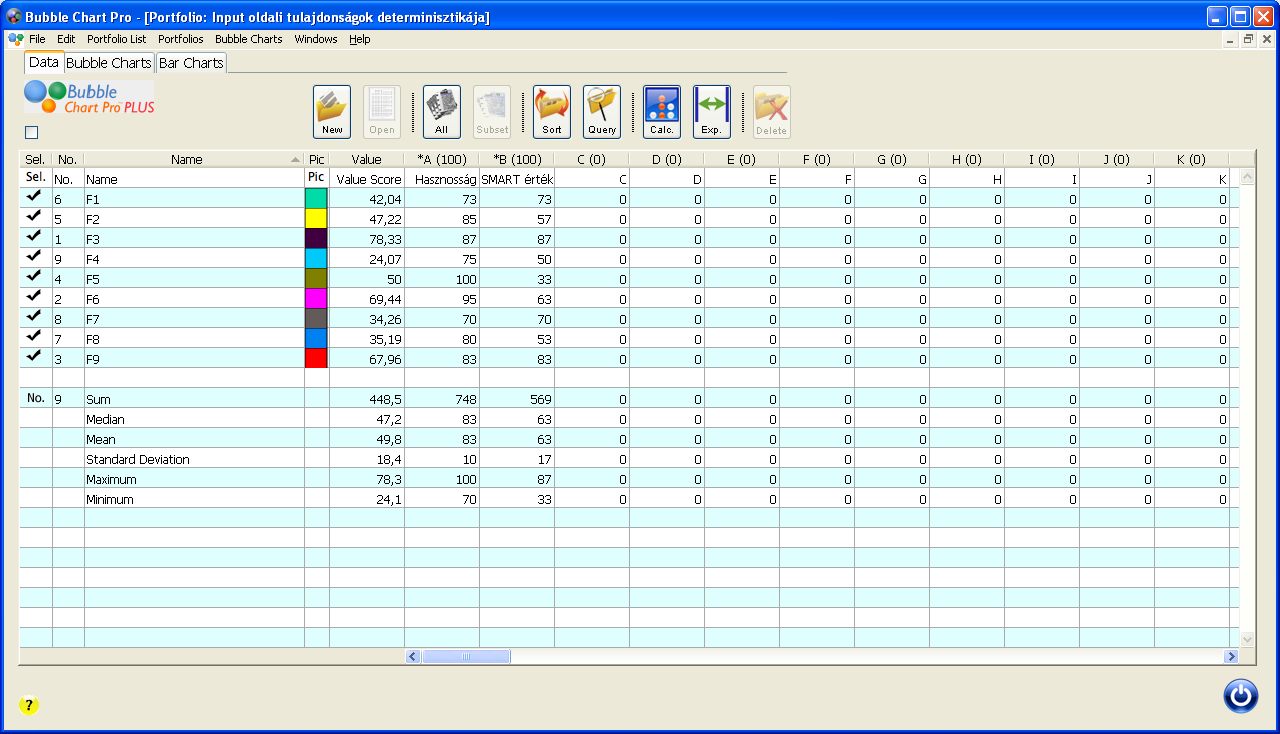Click the Bubble Chart Pro title bar icon
Viewport: 1280px width, 734px height.
click(14, 17)
